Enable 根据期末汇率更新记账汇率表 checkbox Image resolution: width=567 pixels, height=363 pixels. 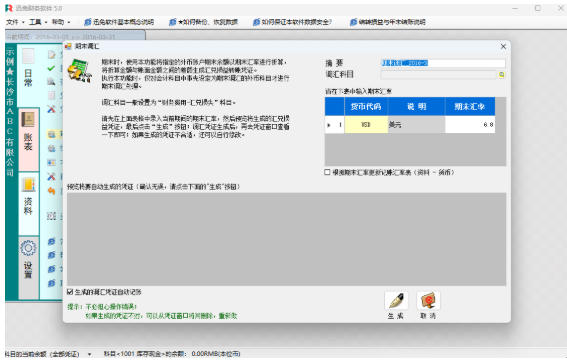tap(327, 172)
